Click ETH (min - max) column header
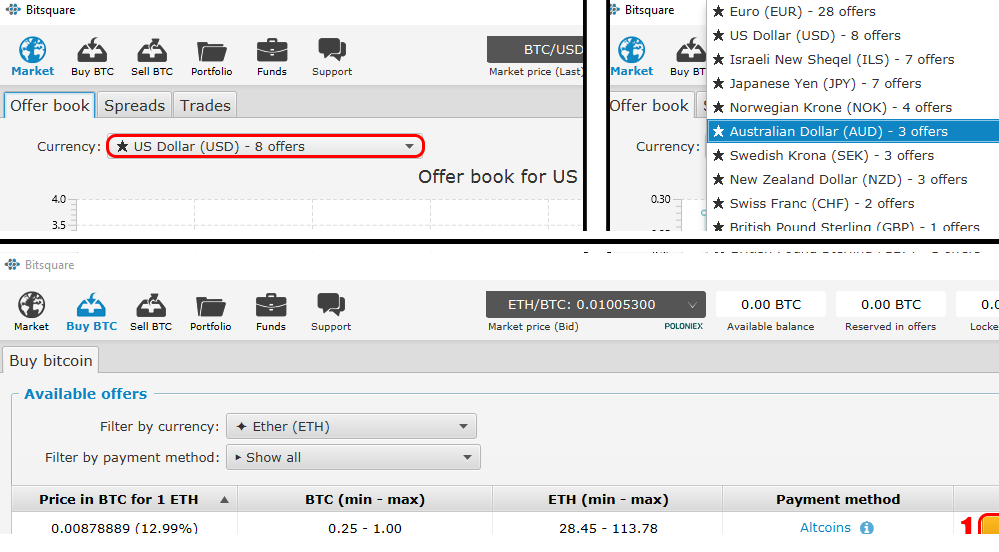Image resolution: width=999 pixels, height=552 pixels. [608, 499]
